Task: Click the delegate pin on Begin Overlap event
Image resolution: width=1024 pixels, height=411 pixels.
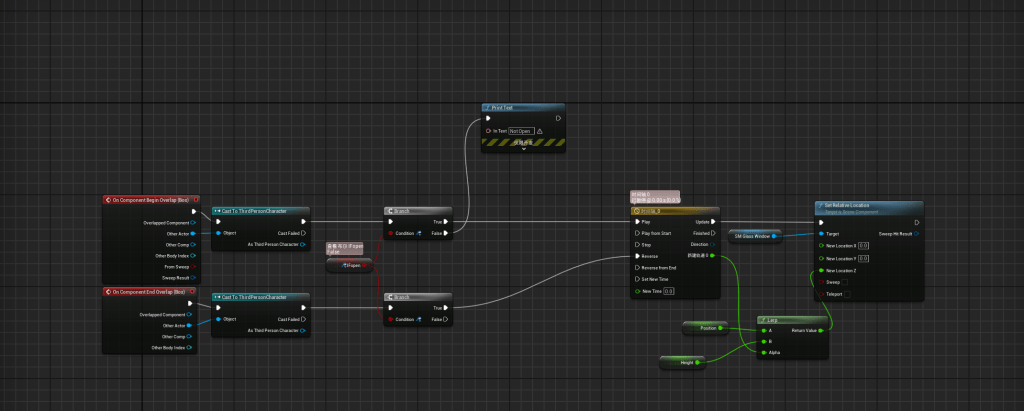Action: point(194,200)
